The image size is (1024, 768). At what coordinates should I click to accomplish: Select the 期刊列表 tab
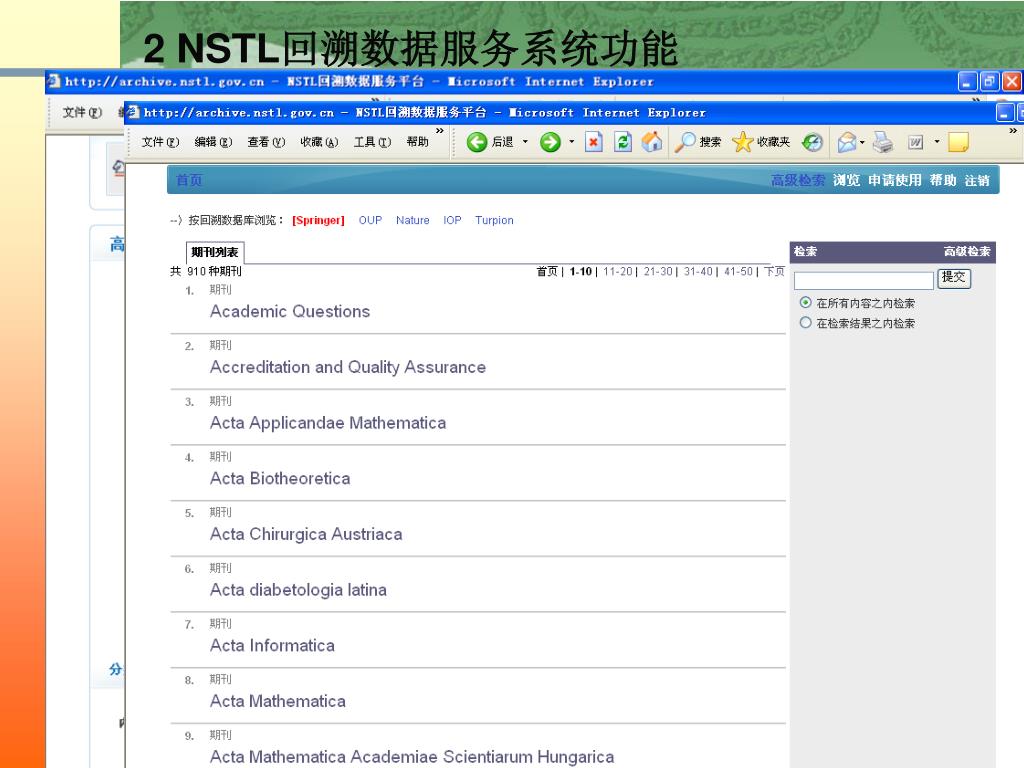click(x=215, y=252)
